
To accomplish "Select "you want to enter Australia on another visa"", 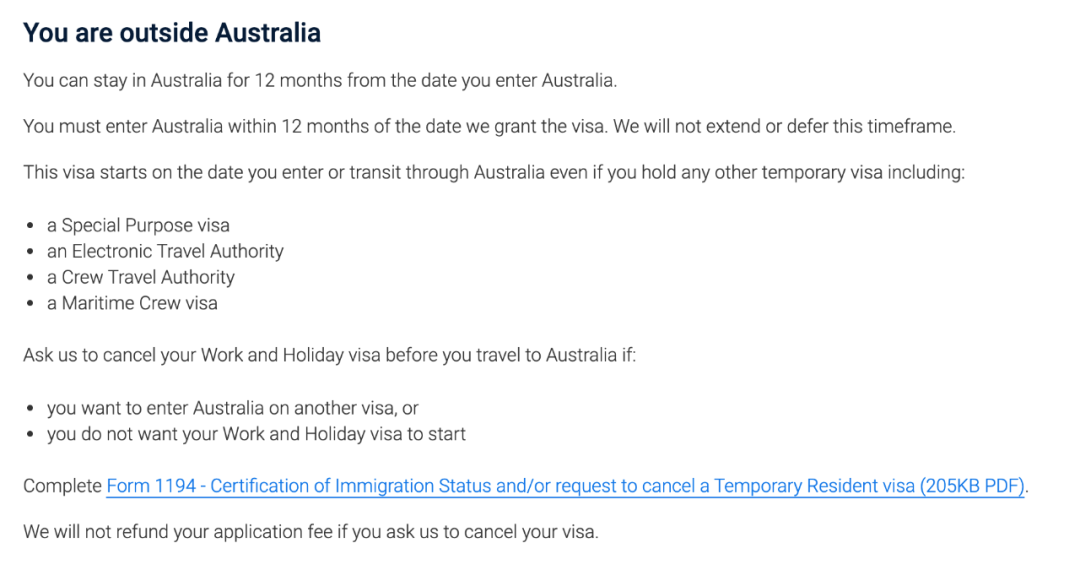I will [232, 409].
